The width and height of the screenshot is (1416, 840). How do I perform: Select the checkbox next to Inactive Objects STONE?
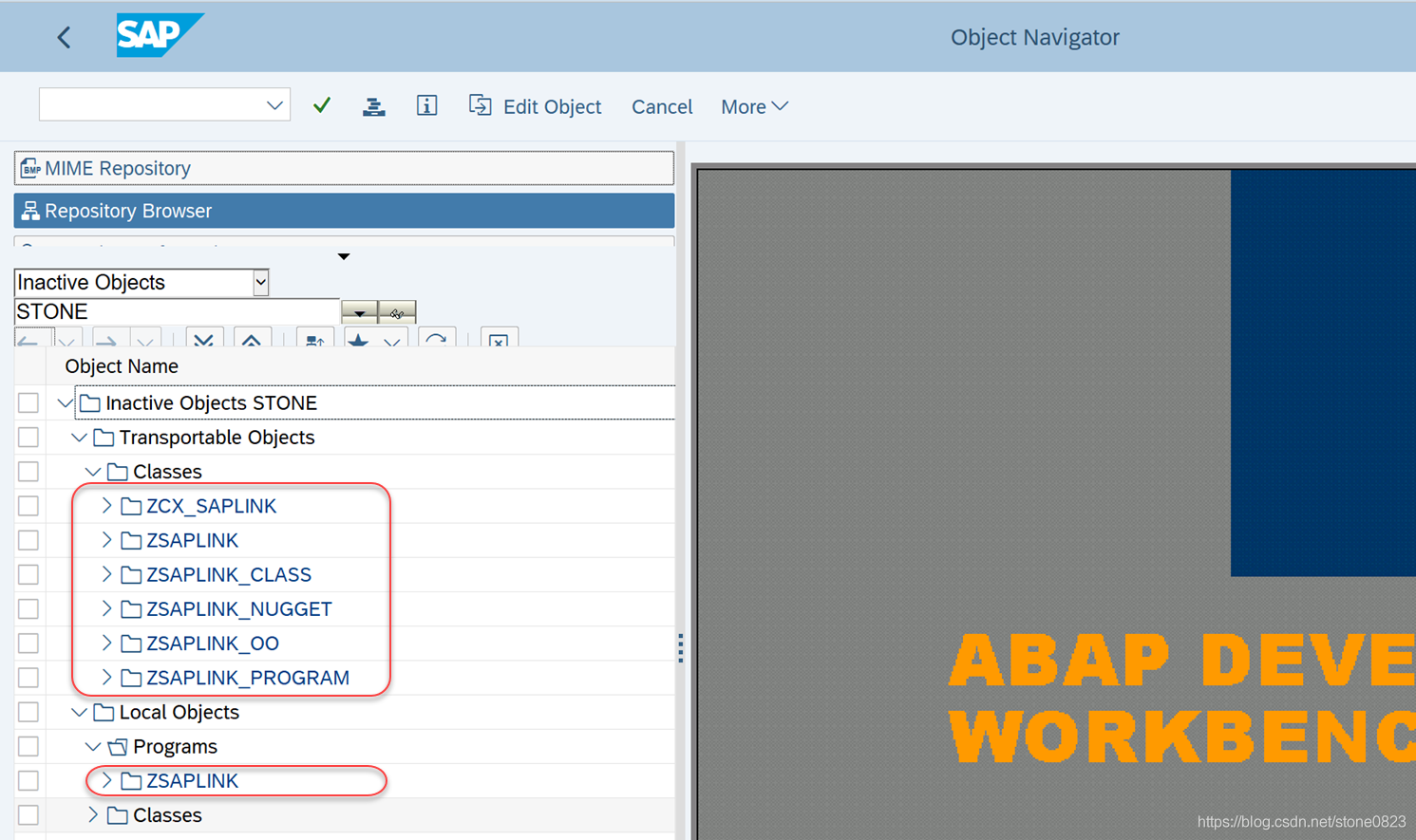(x=28, y=401)
